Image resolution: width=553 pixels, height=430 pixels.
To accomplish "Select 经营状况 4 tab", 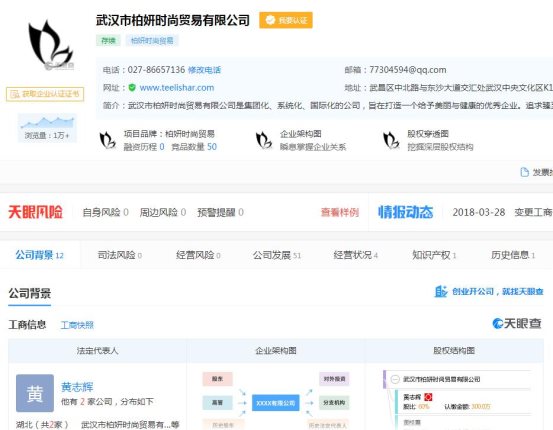I will pyautogui.click(x=356, y=255).
